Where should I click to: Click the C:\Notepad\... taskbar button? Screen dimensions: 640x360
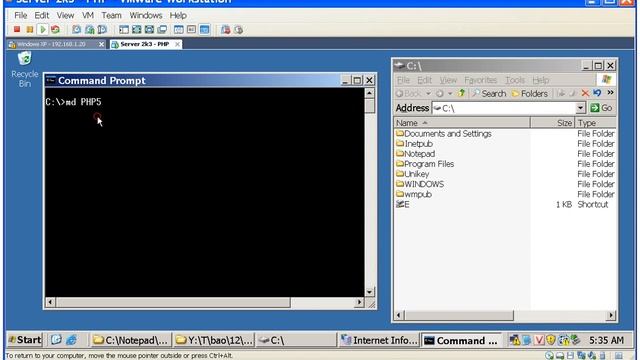131,340
